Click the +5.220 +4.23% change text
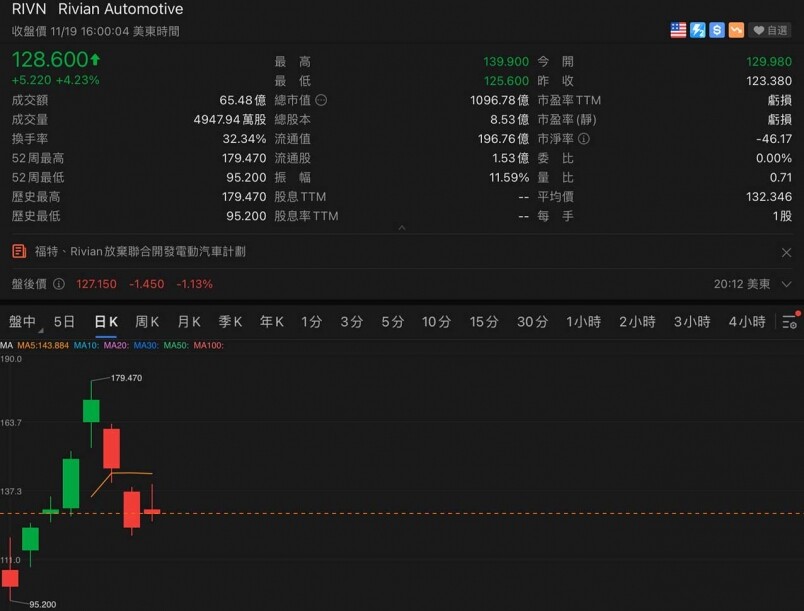804x611 pixels. coord(55,80)
